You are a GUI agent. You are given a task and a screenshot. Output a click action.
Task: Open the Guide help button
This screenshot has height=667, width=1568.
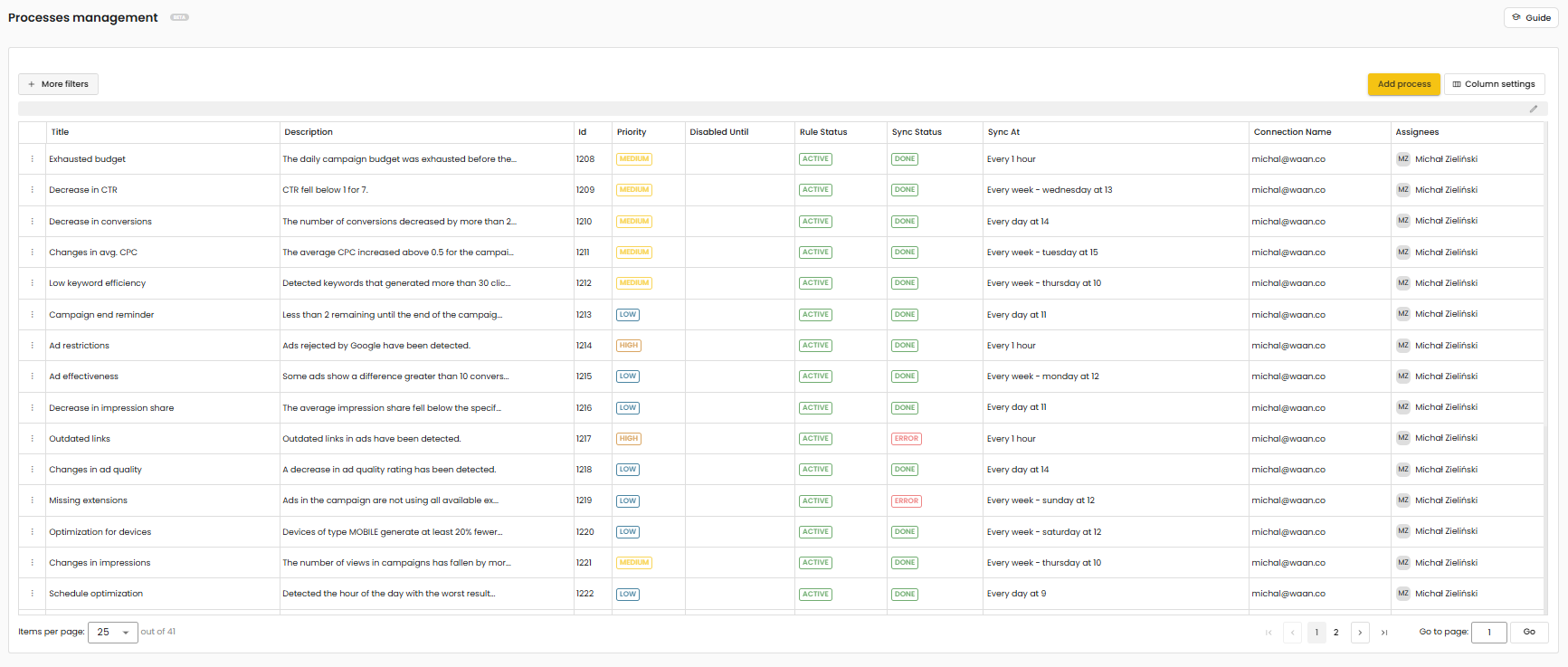pyautogui.click(x=1531, y=17)
